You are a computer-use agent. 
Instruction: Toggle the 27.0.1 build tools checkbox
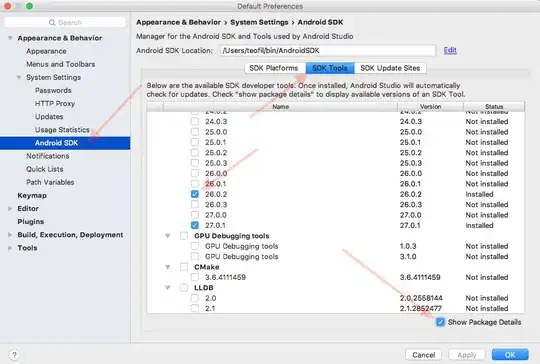[195, 225]
